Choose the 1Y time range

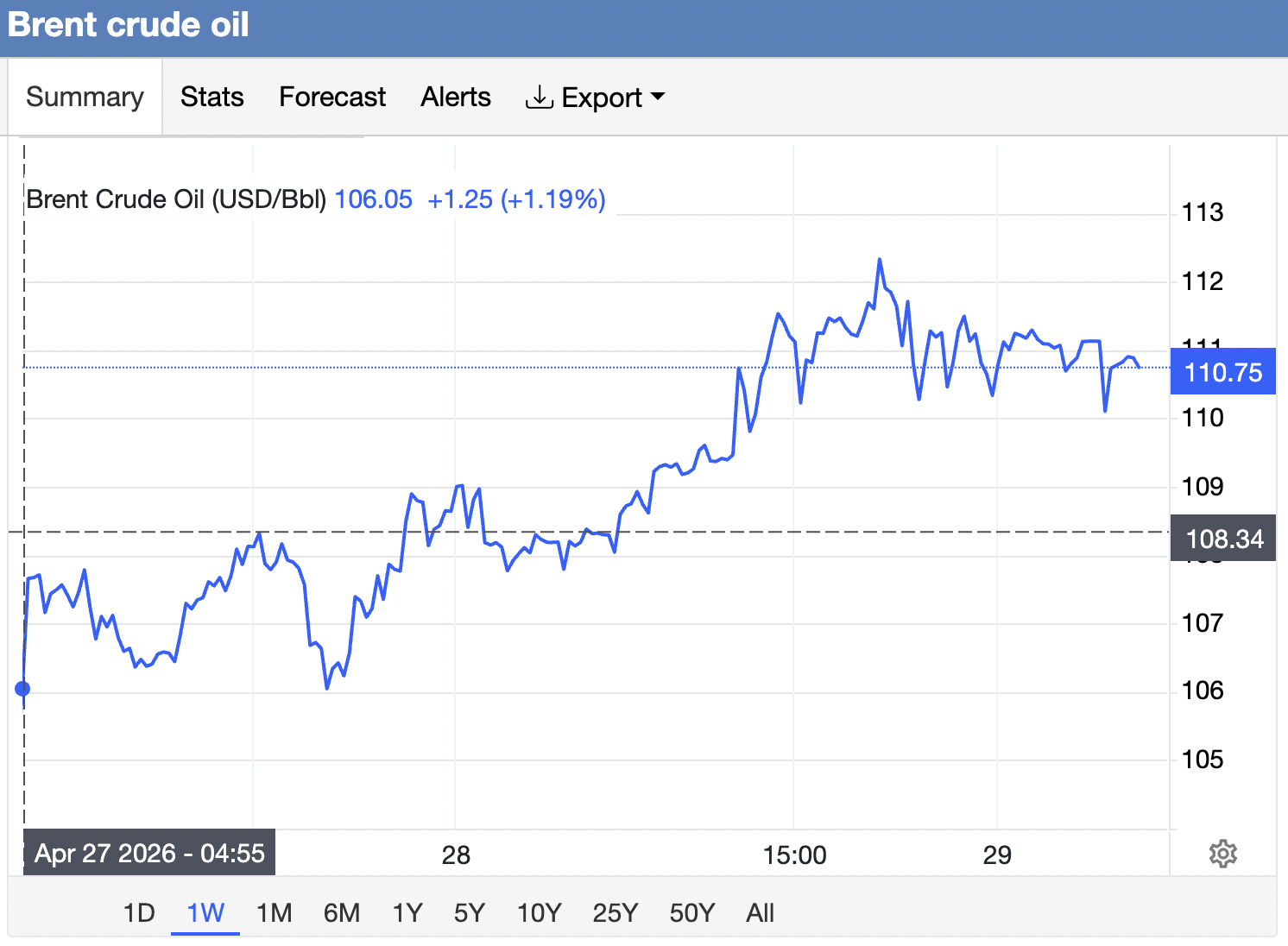pos(407,912)
